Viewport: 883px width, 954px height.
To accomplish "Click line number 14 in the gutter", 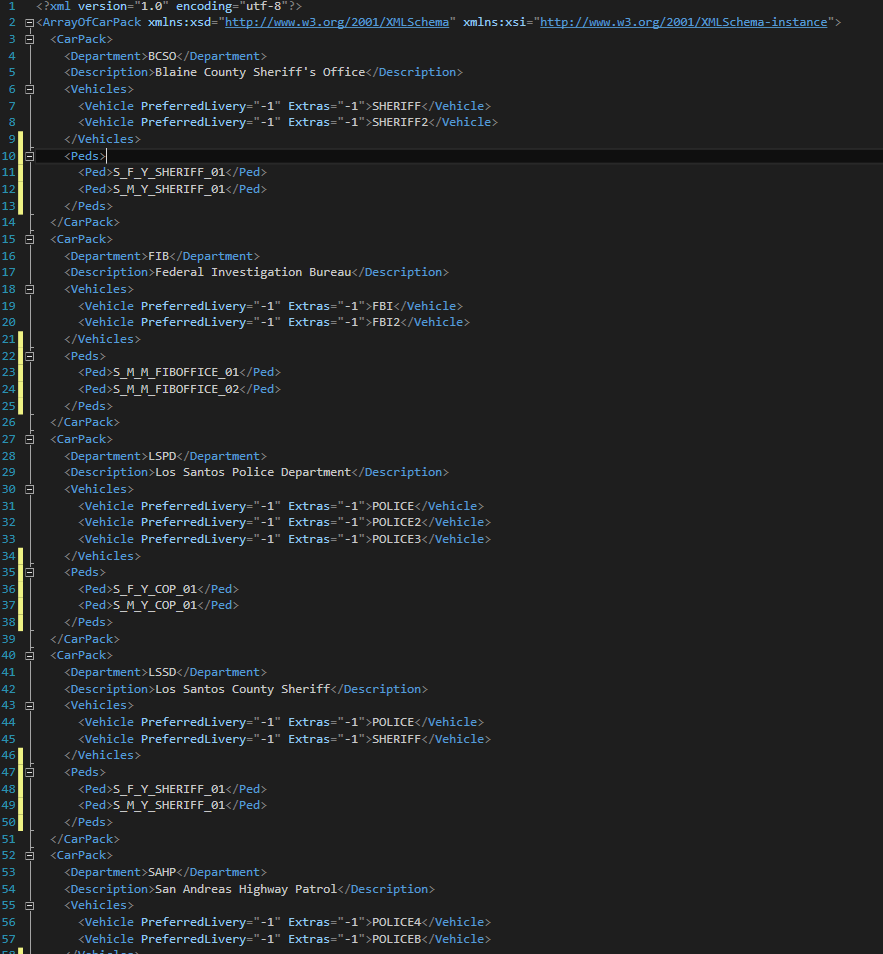I will coord(9,223).
